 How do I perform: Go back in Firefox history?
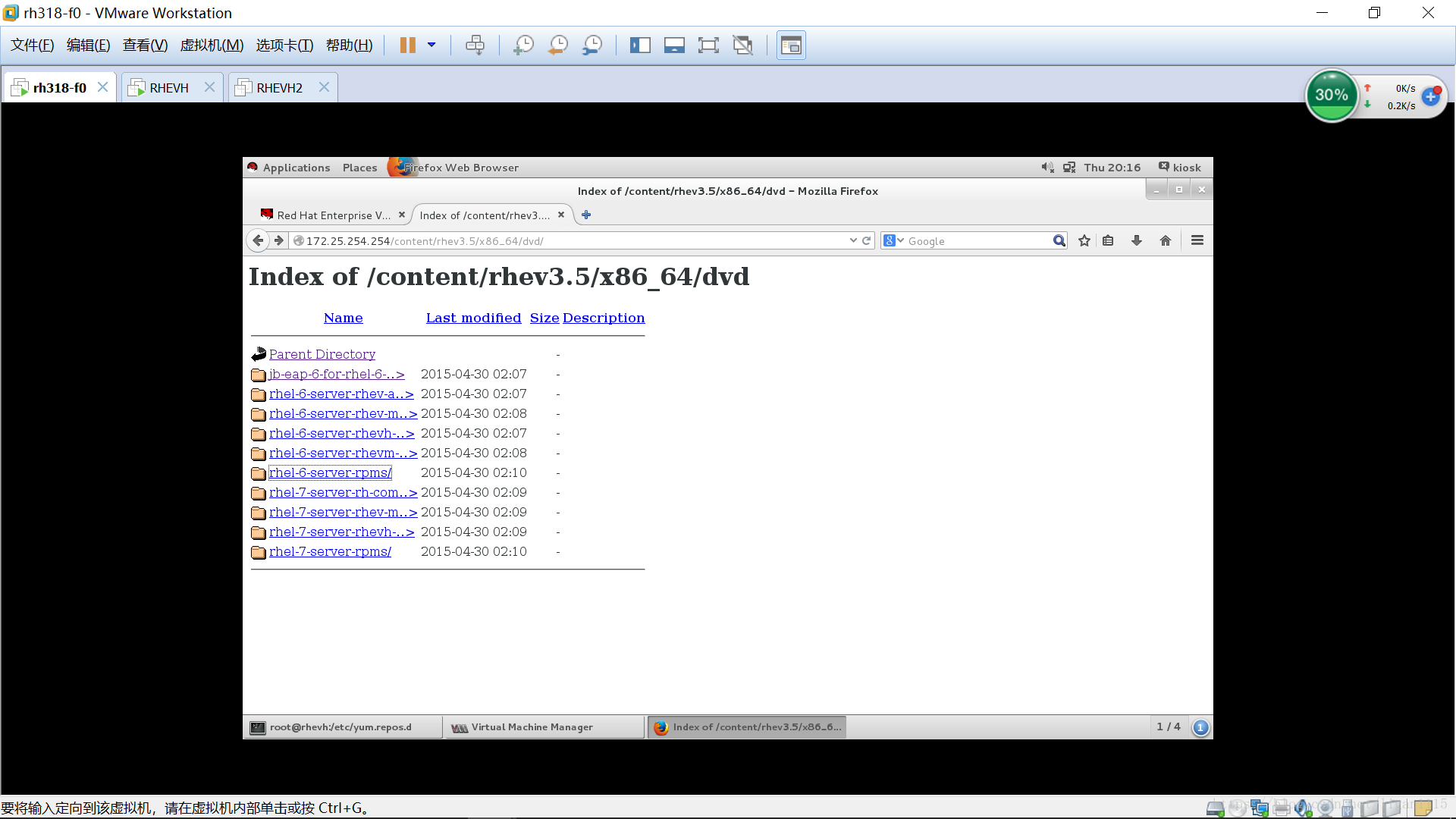tap(258, 240)
